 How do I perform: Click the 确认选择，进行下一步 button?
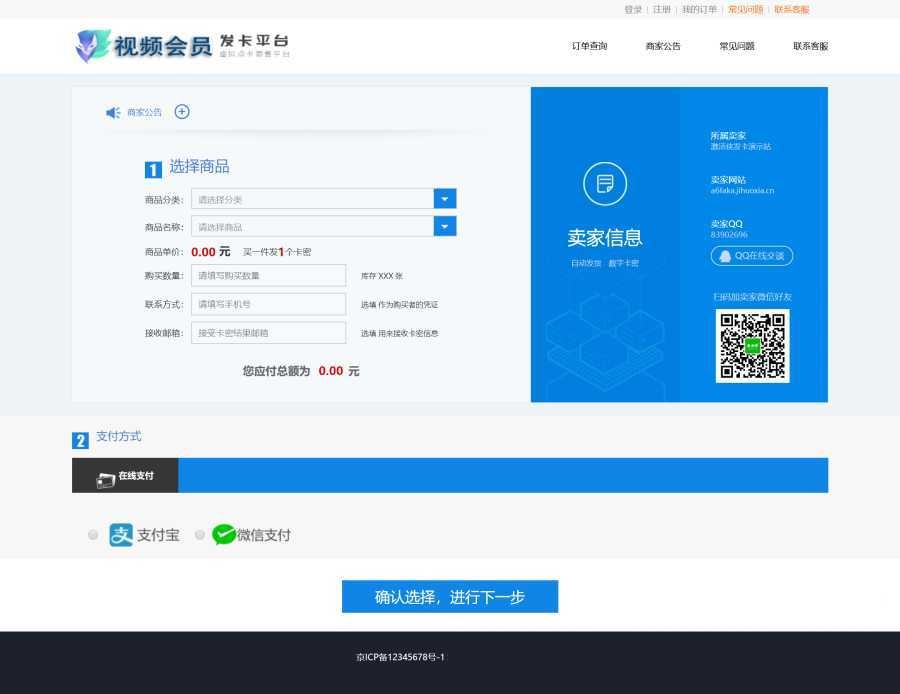(449, 597)
